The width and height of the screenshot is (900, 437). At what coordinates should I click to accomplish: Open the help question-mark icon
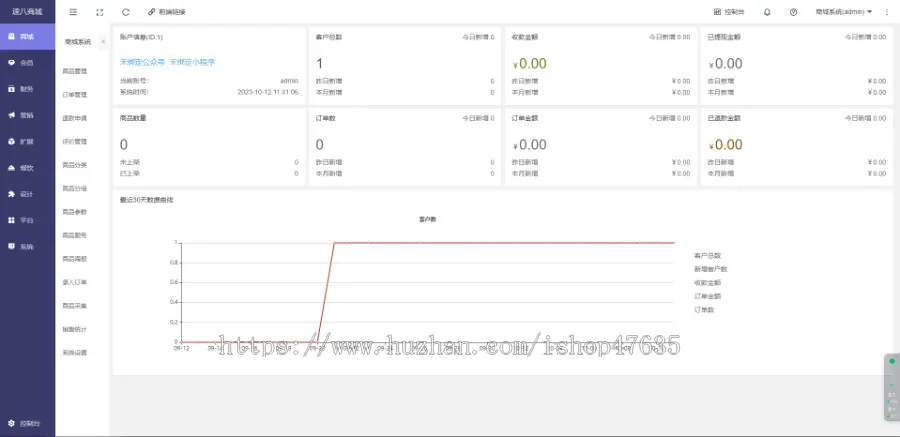point(793,12)
